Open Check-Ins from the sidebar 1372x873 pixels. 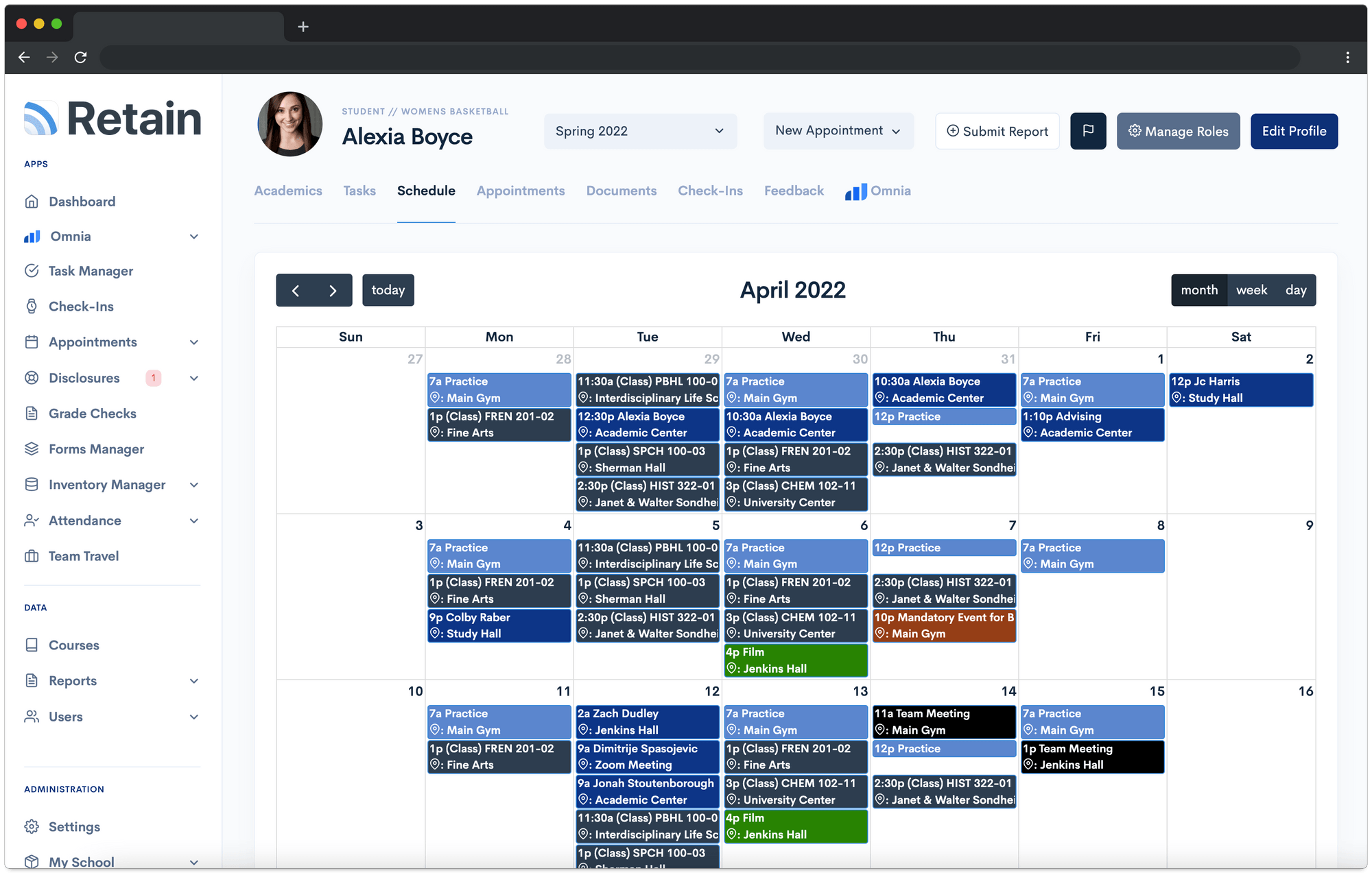tap(80, 306)
